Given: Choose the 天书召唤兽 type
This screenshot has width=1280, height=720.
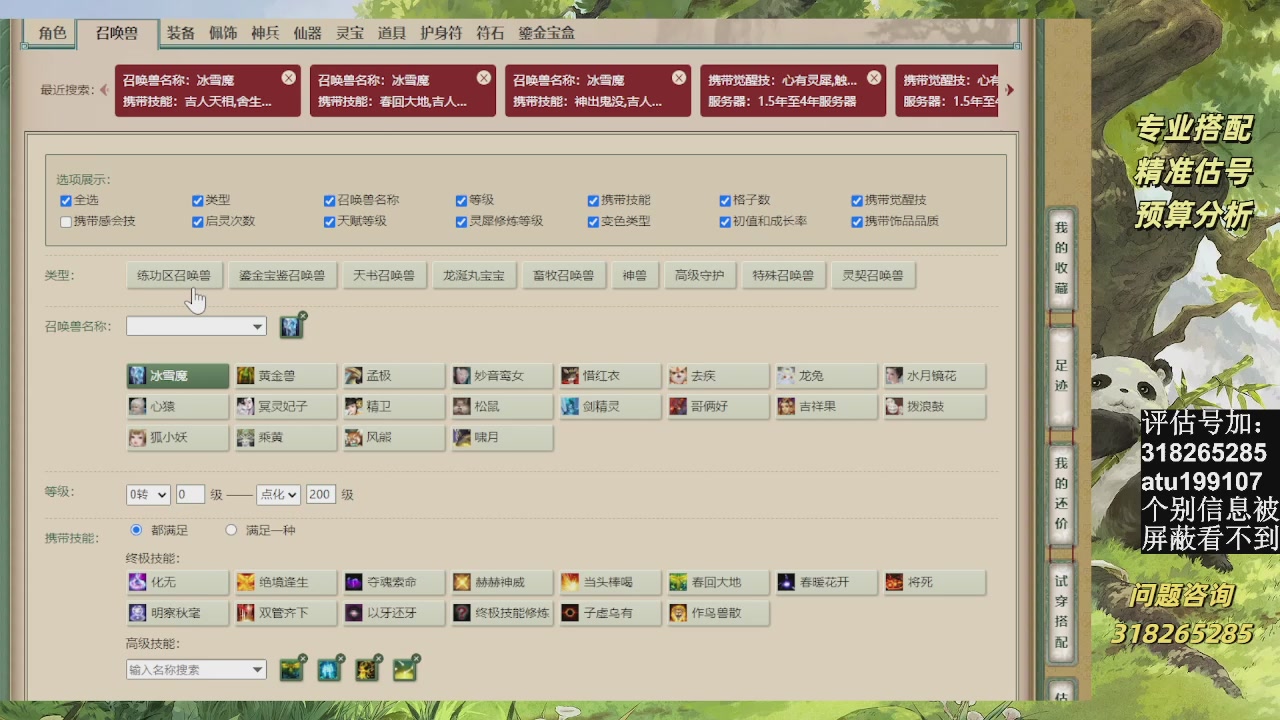Looking at the screenshot, I should (x=384, y=275).
